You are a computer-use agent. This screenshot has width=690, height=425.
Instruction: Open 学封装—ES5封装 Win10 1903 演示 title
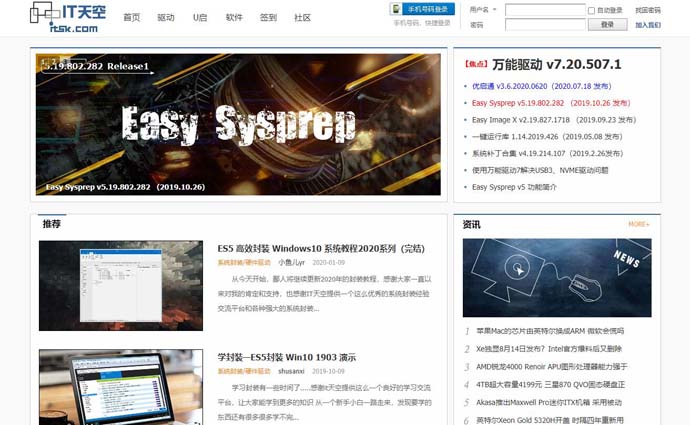click(x=286, y=357)
